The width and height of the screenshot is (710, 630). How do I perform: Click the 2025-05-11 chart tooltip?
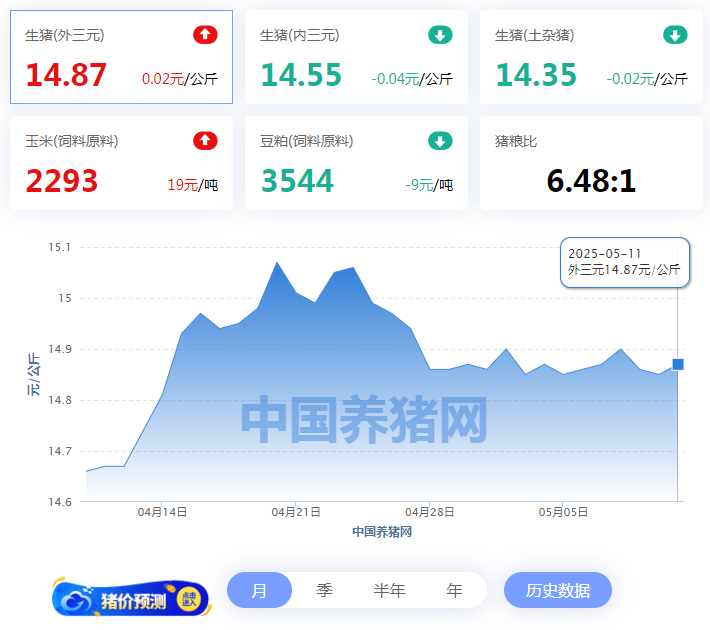tap(624, 262)
